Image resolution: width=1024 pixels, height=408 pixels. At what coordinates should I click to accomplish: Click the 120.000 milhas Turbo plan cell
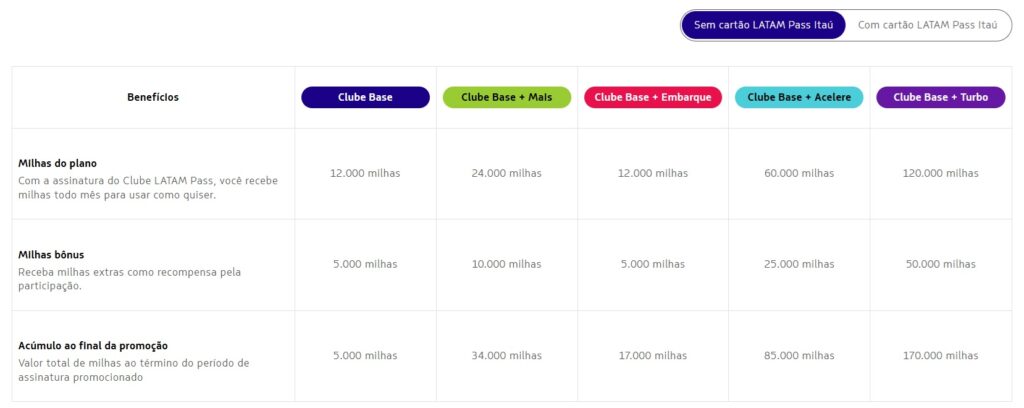(941, 173)
